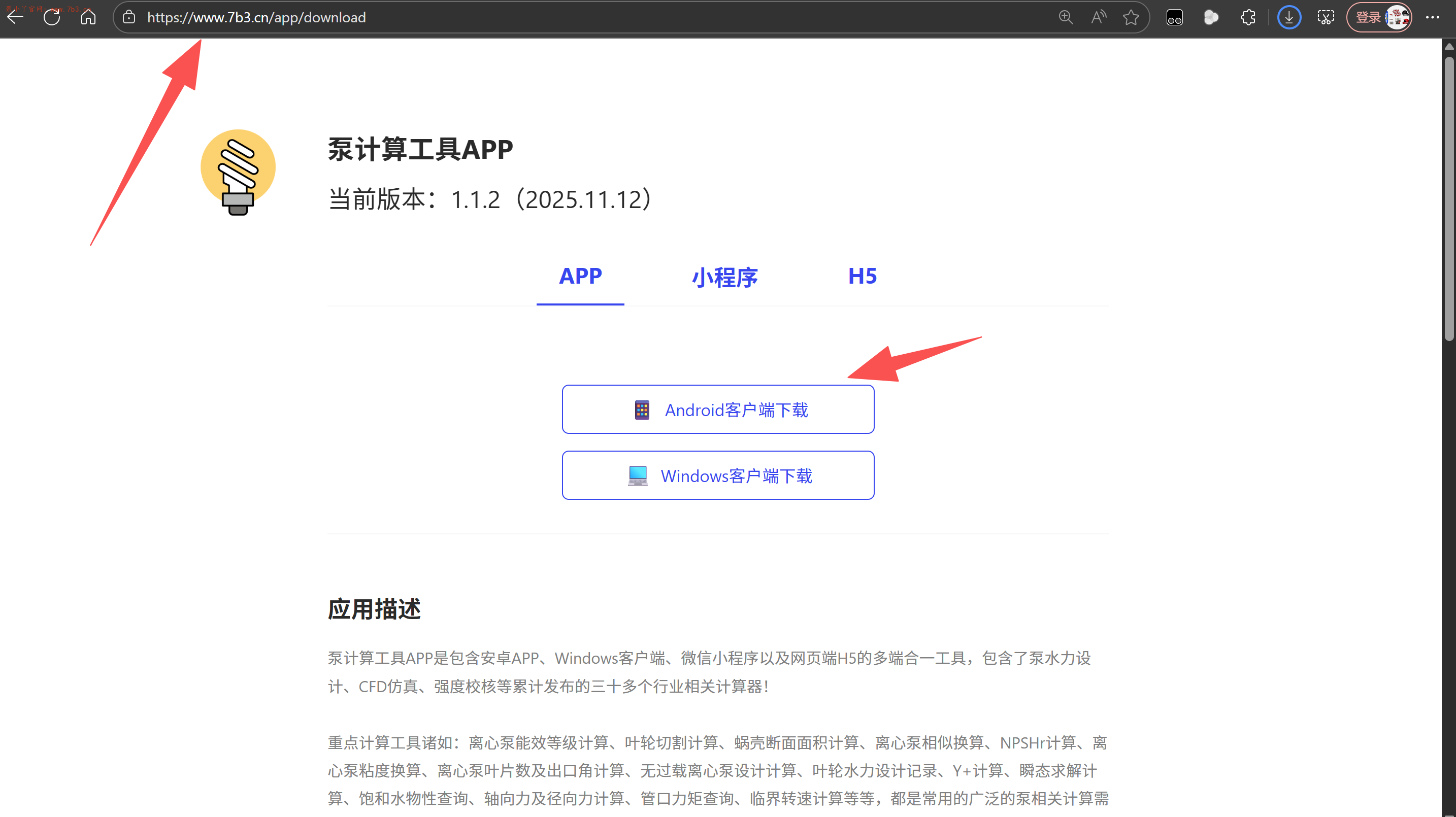1456x817 pixels.
Task: Download the Windows客户端 client
Action: click(718, 475)
